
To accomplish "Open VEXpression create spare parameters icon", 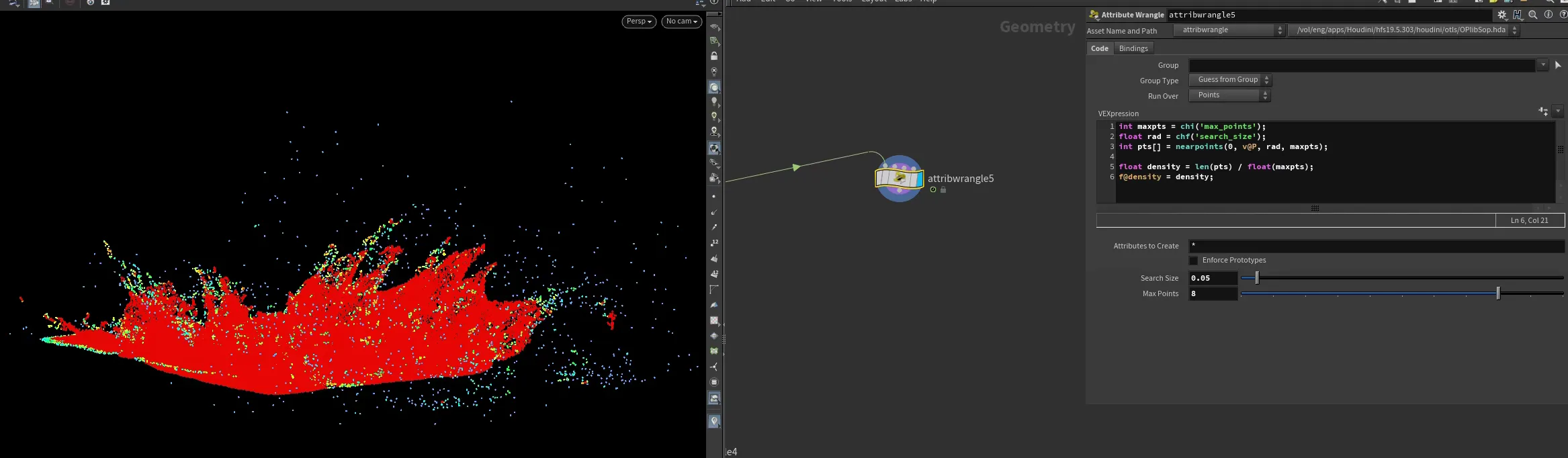I will pos(1543,111).
